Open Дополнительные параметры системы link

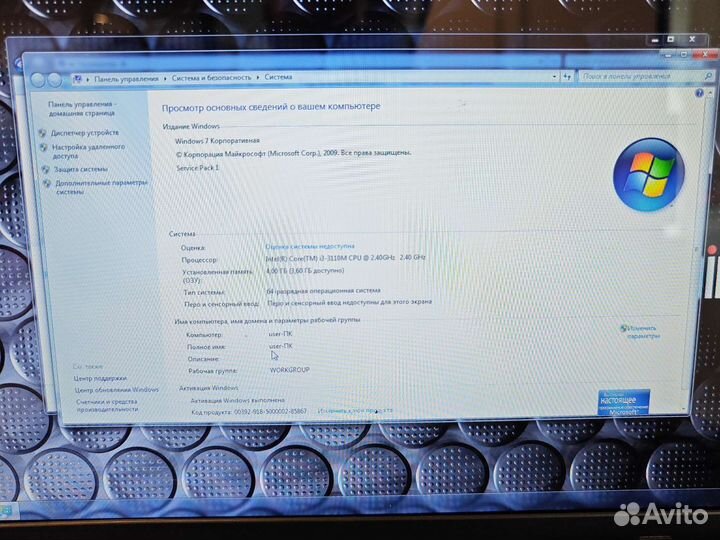pos(101,187)
